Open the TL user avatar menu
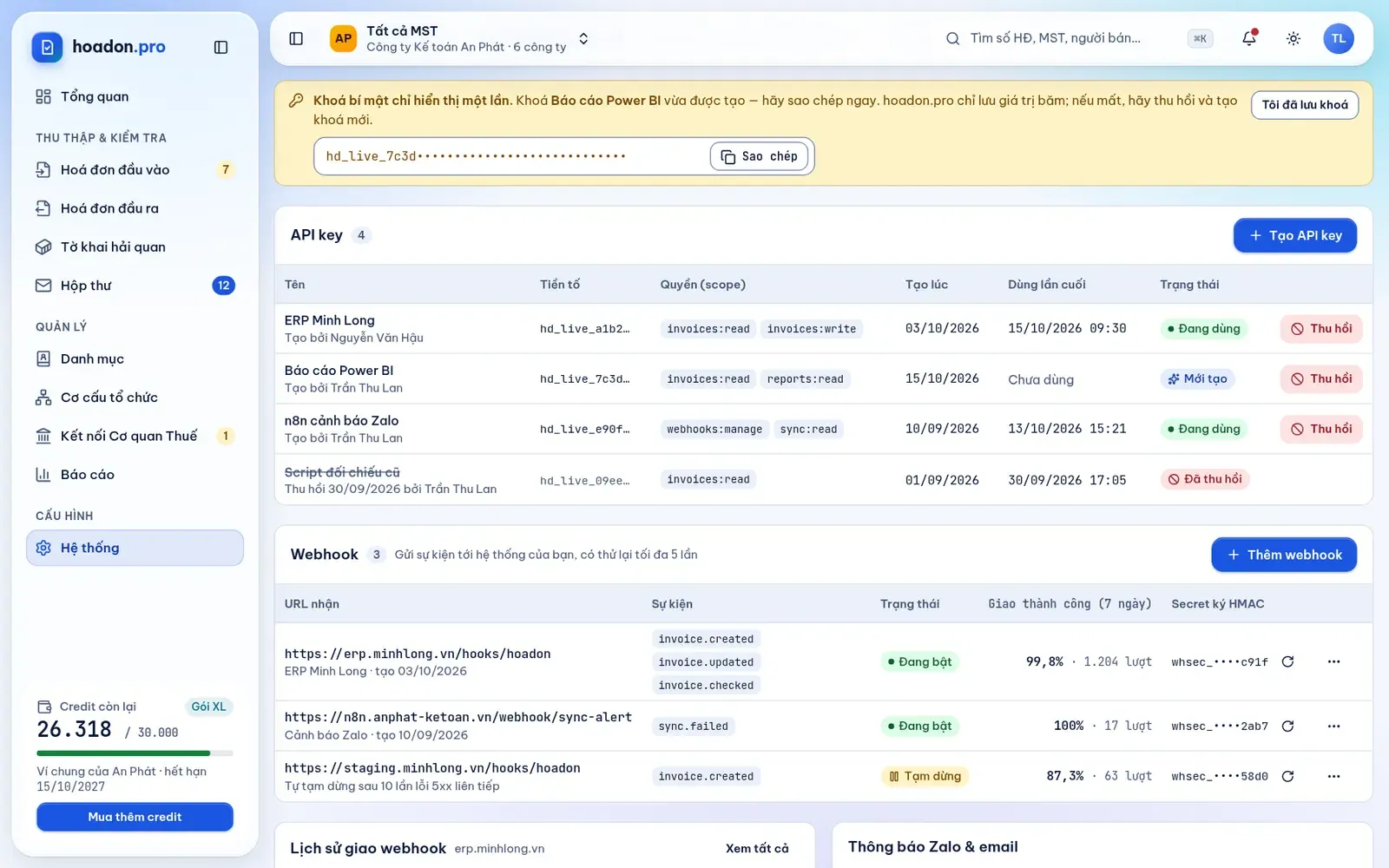This screenshot has height=868, width=1389. [x=1339, y=38]
